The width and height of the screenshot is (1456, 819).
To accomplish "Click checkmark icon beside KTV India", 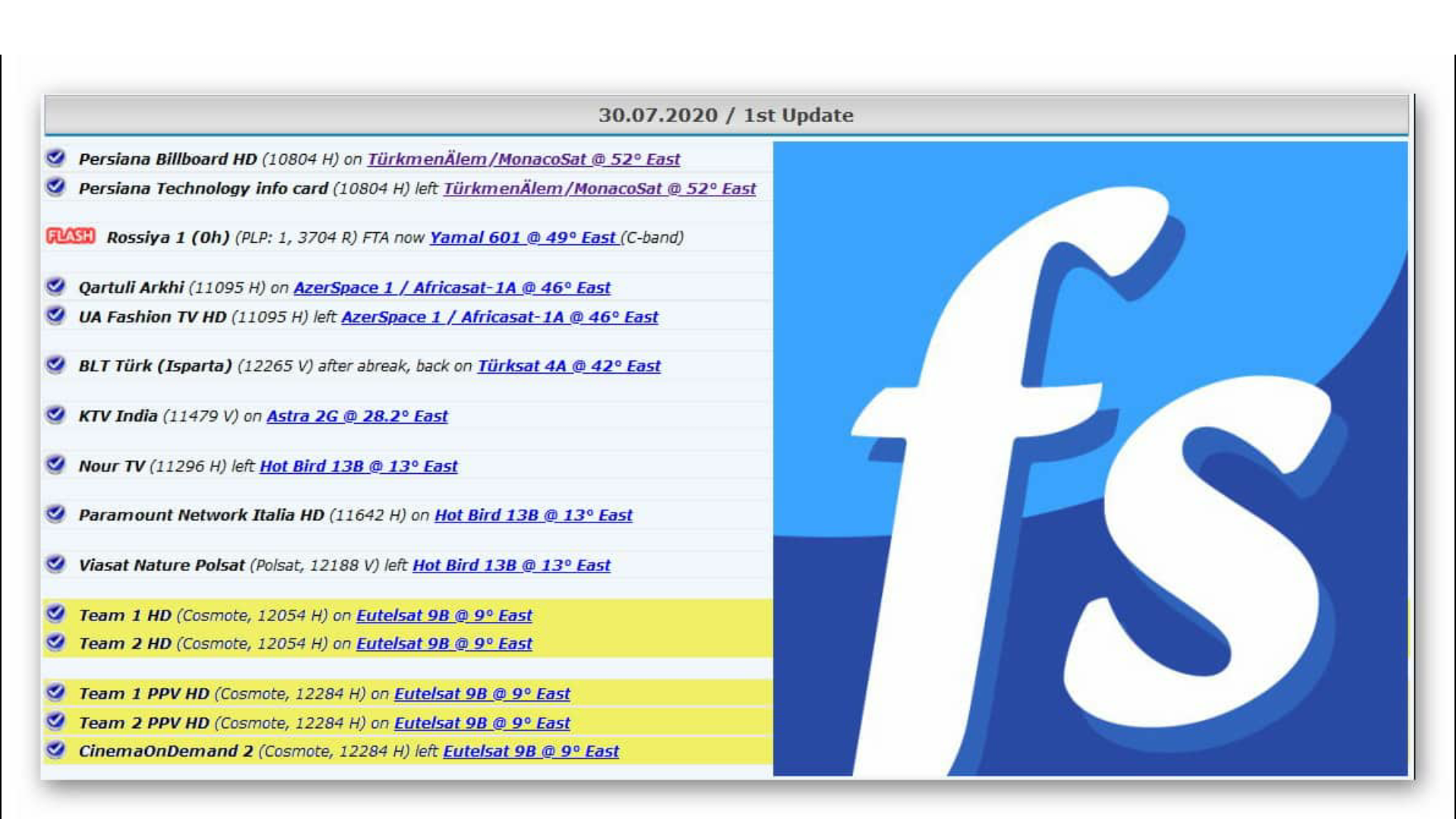I will point(55,414).
